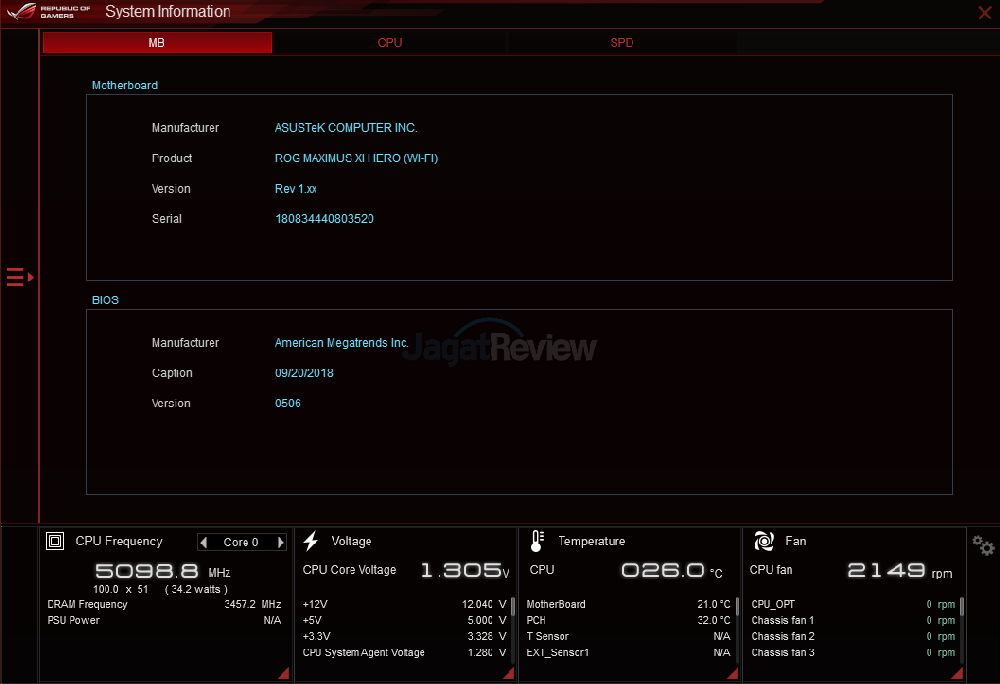
Task: Select previous core with left arrow
Action: (205, 542)
